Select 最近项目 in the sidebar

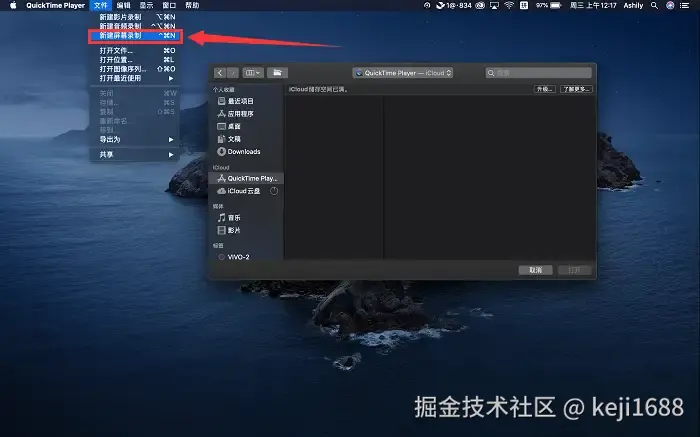pyautogui.click(x=246, y=101)
